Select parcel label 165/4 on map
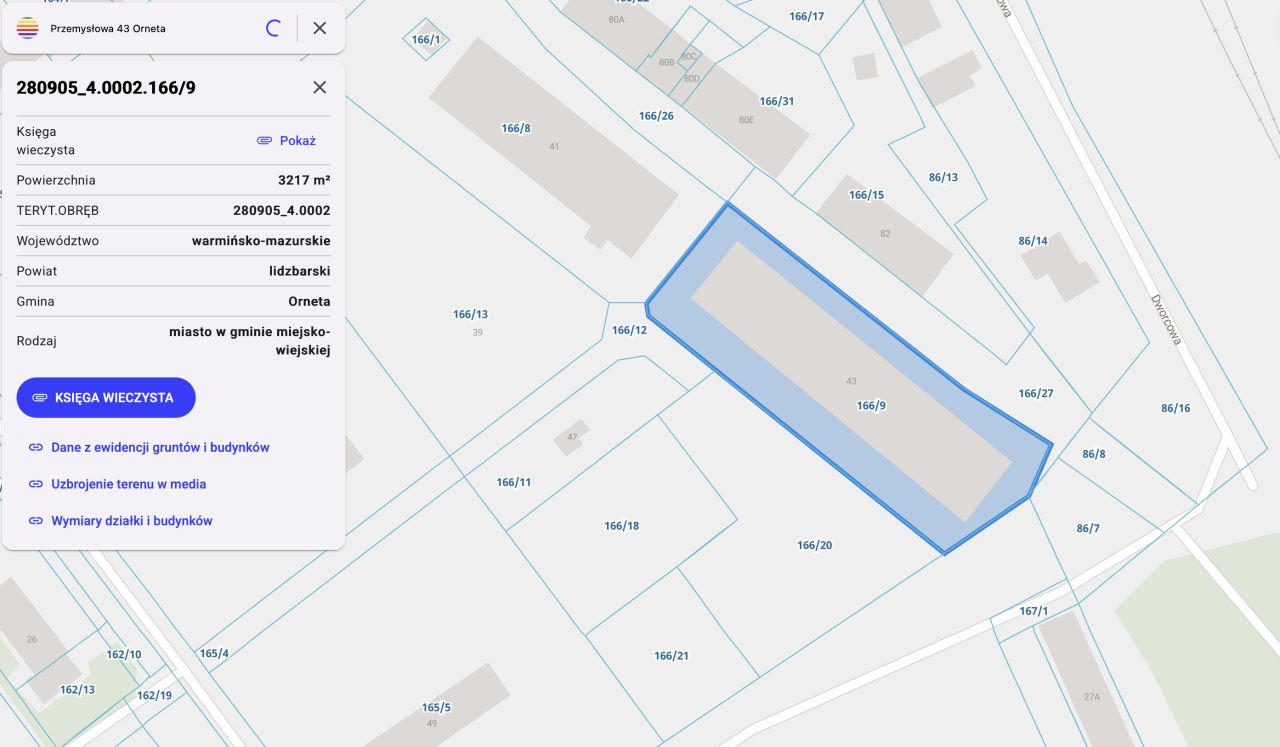Image resolution: width=1280 pixels, height=747 pixels. click(214, 654)
